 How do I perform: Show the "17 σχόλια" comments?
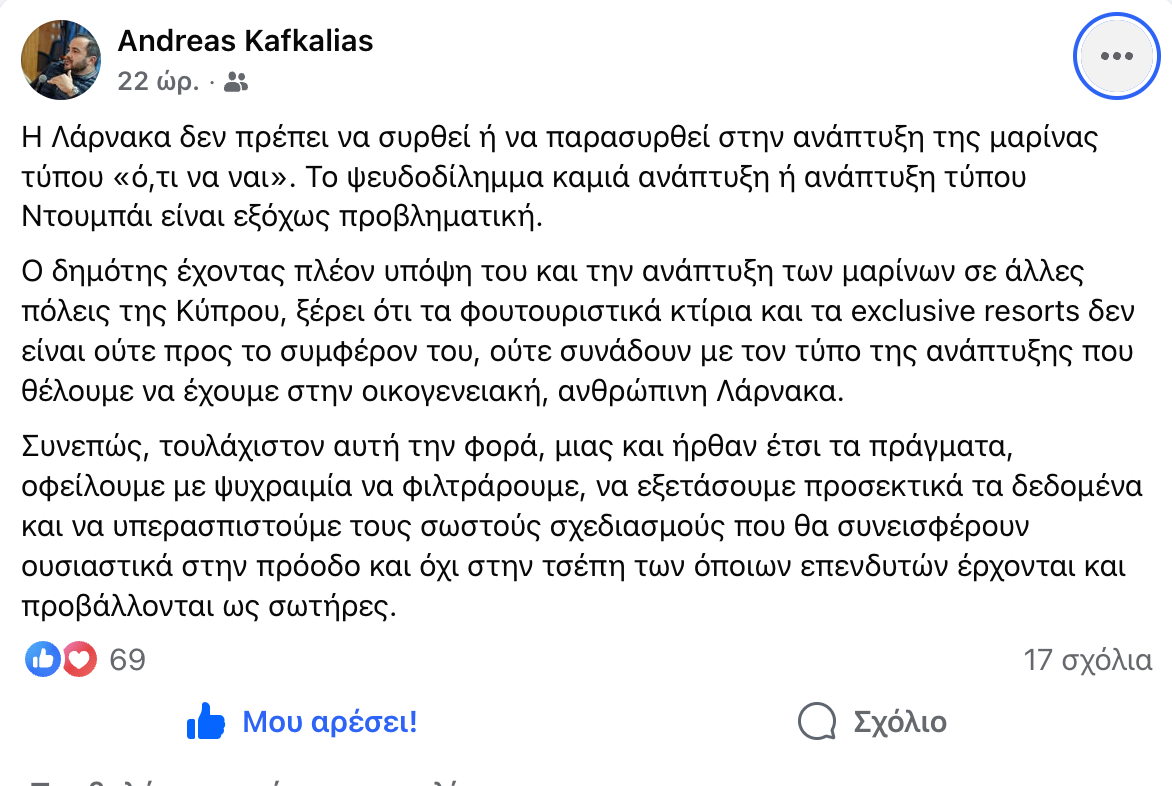(1087, 660)
